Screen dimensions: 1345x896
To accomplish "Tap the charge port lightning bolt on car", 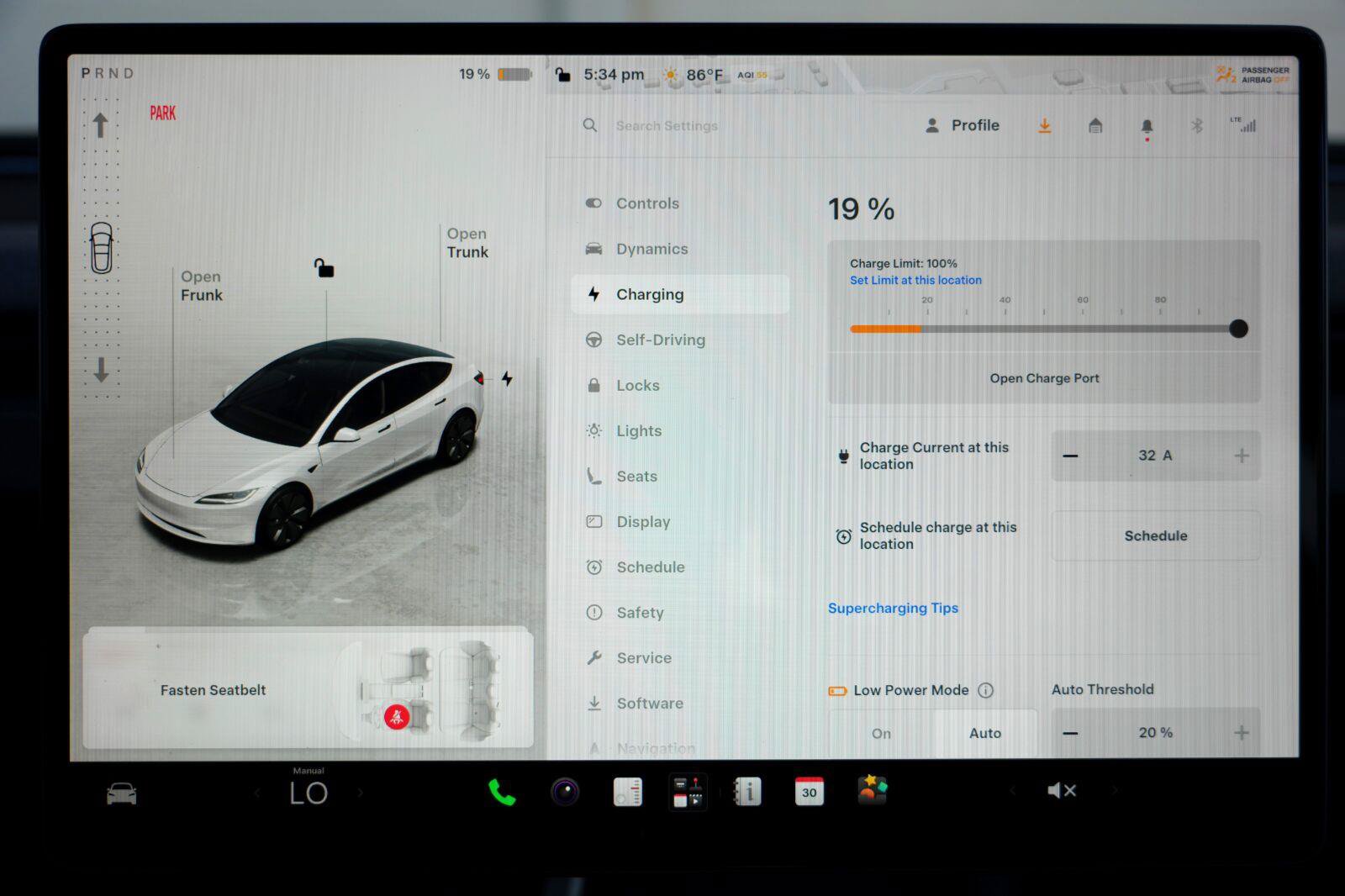I will [507, 378].
